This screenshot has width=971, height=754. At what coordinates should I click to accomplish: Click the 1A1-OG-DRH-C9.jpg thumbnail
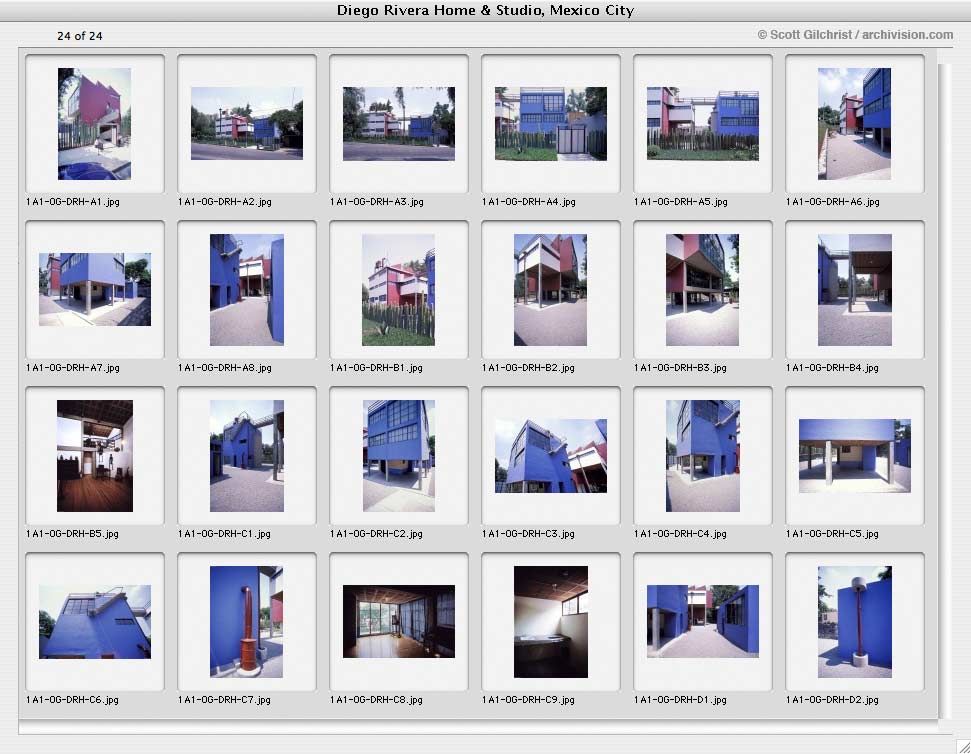point(551,622)
